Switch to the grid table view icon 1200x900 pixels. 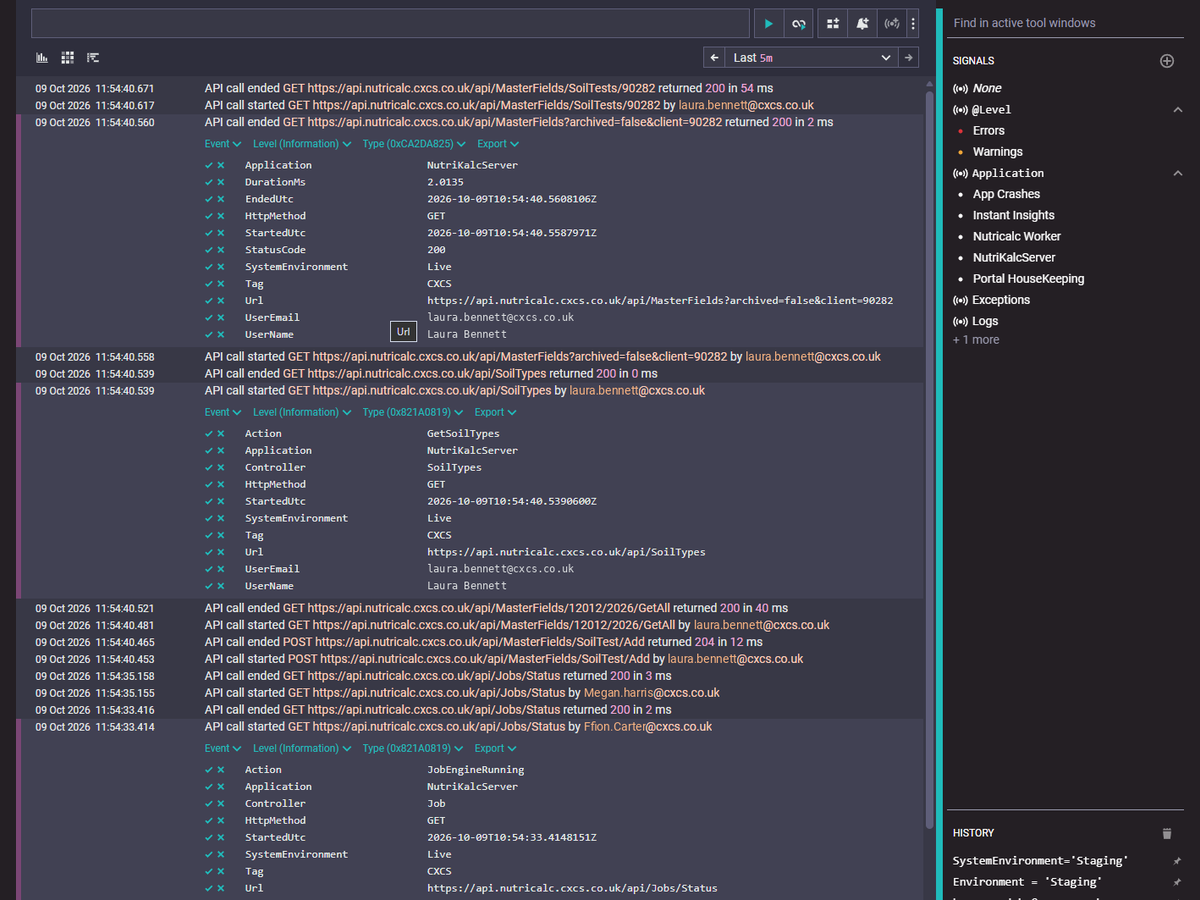click(x=68, y=58)
